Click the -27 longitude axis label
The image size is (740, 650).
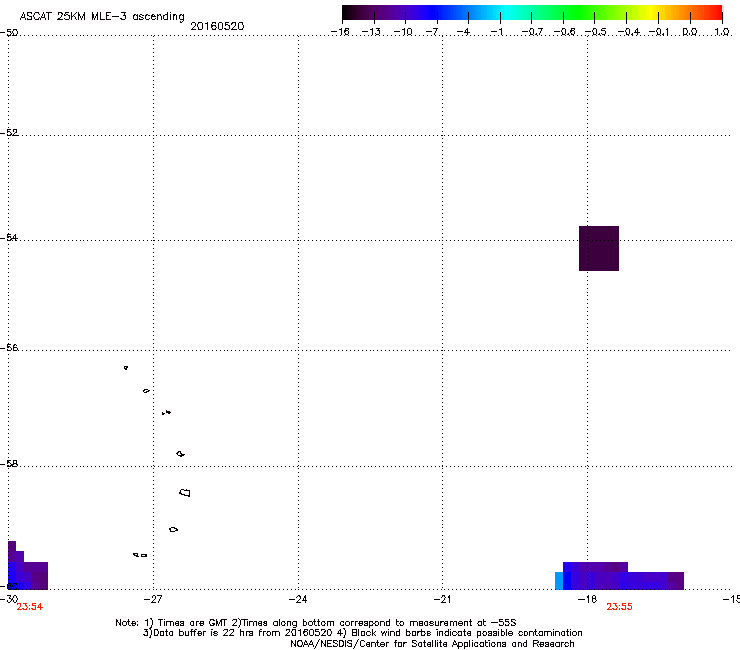(x=153, y=599)
